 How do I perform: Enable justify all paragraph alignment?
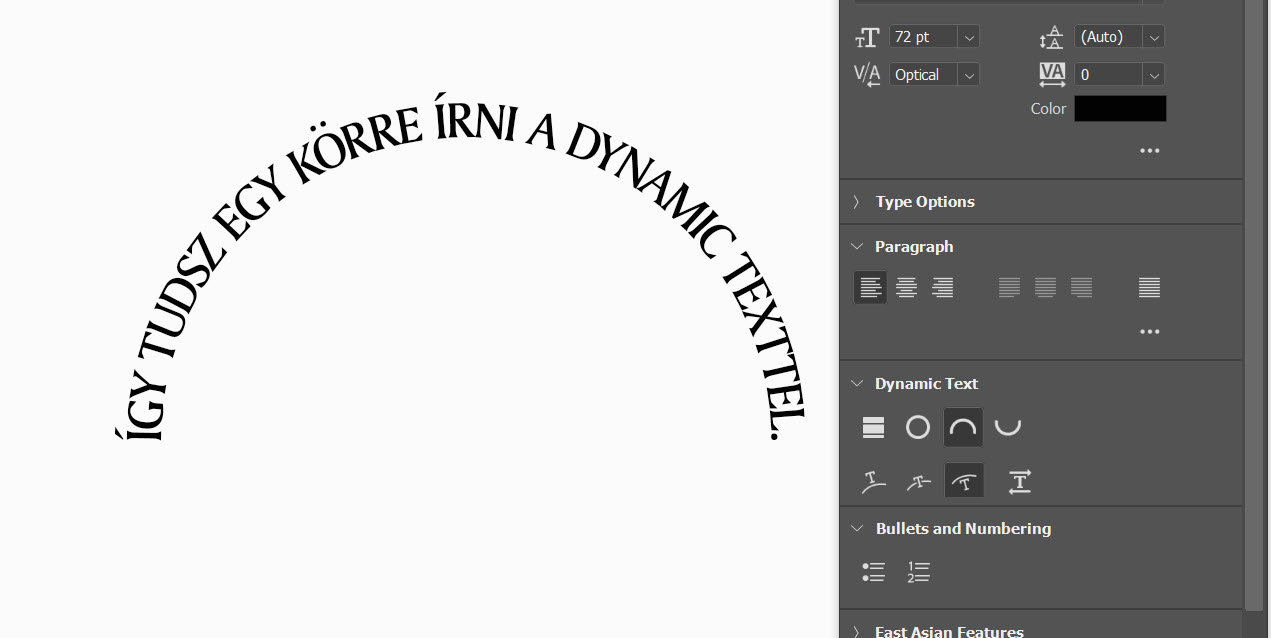[x=1149, y=288]
